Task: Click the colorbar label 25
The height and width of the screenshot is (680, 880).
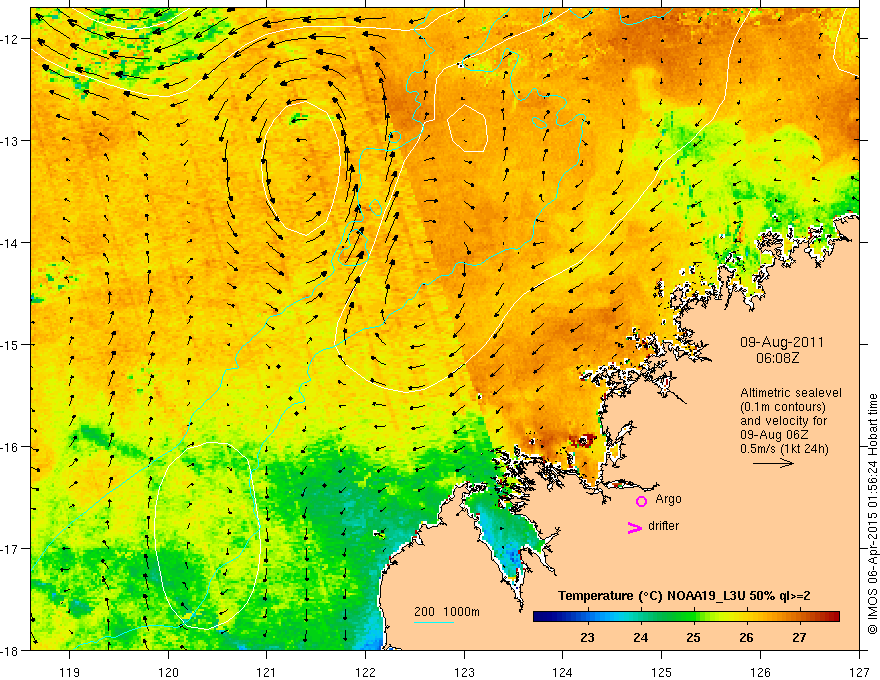Action: pyautogui.click(x=694, y=638)
